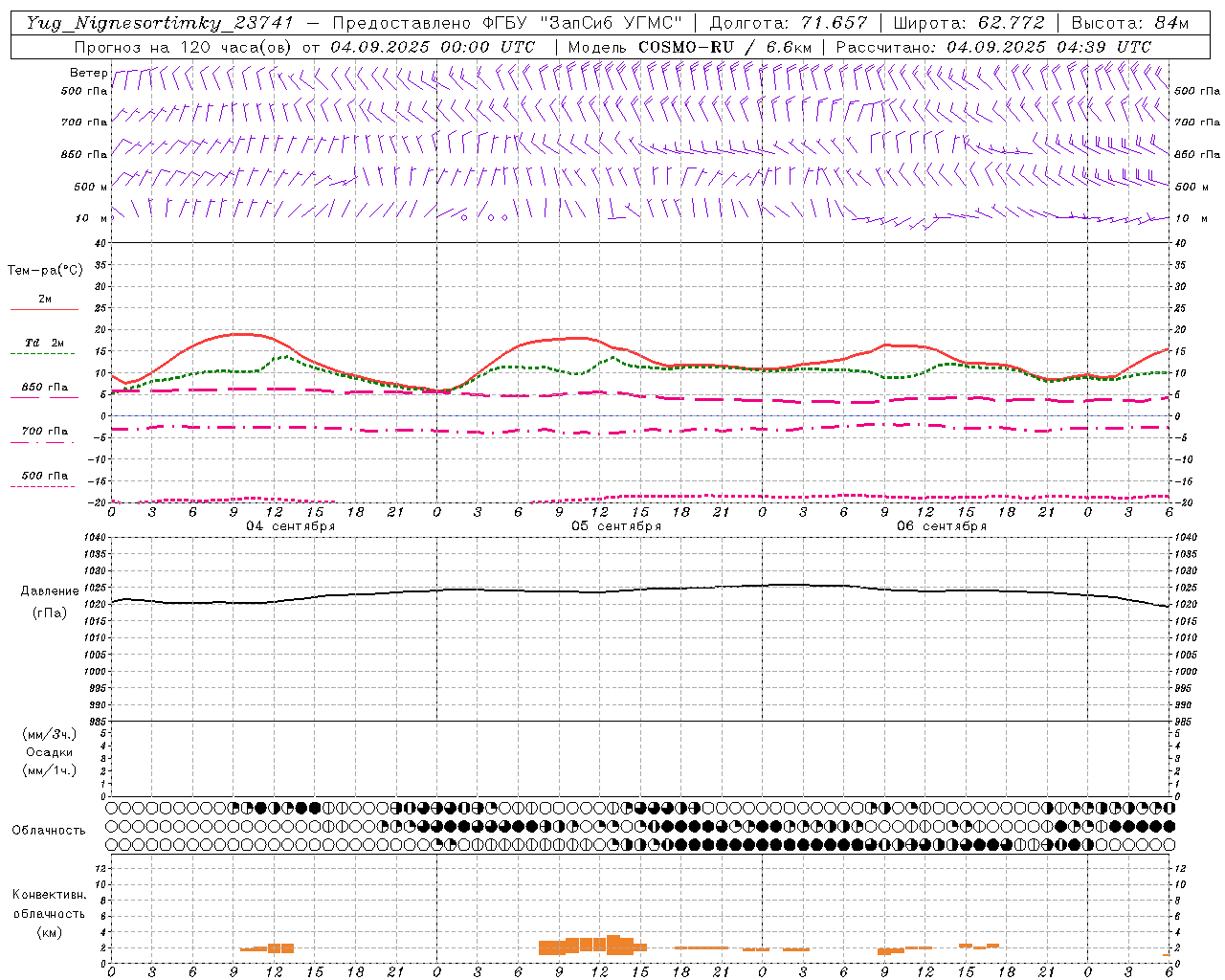Click the Конвективн. label of convective panel

coord(50,895)
